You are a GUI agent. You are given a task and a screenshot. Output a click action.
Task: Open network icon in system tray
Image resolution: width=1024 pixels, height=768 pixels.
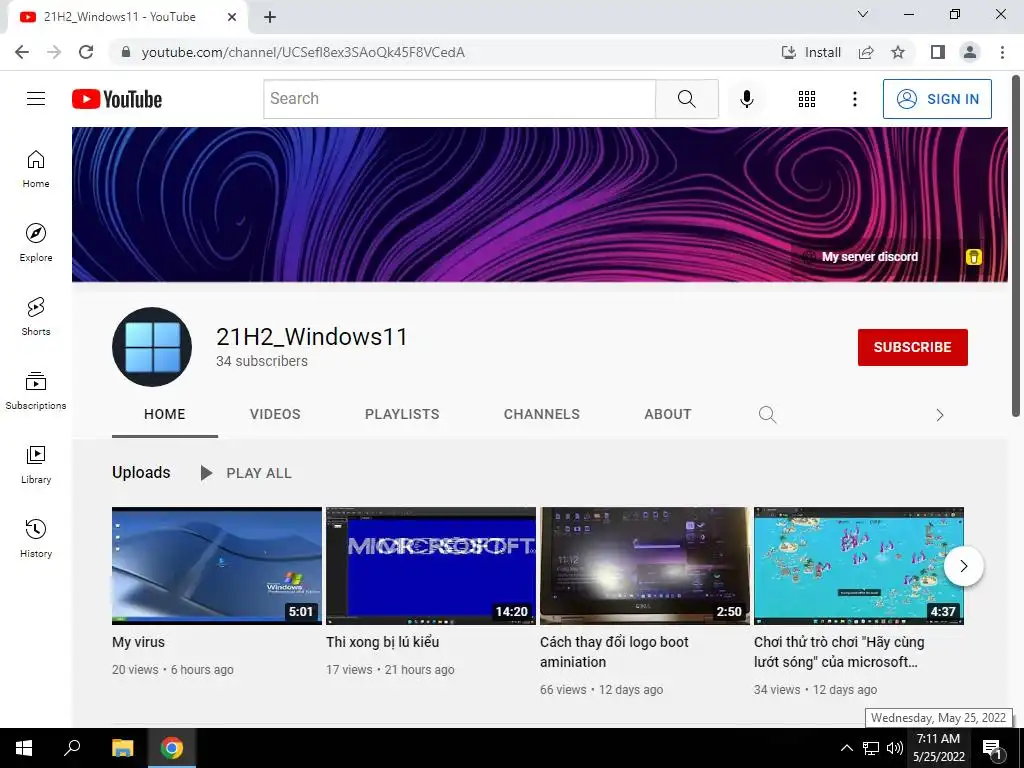coord(871,748)
